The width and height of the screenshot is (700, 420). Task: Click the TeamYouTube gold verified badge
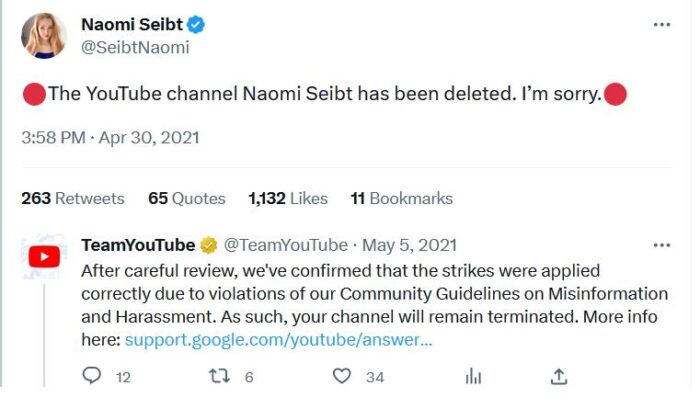click(208, 245)
